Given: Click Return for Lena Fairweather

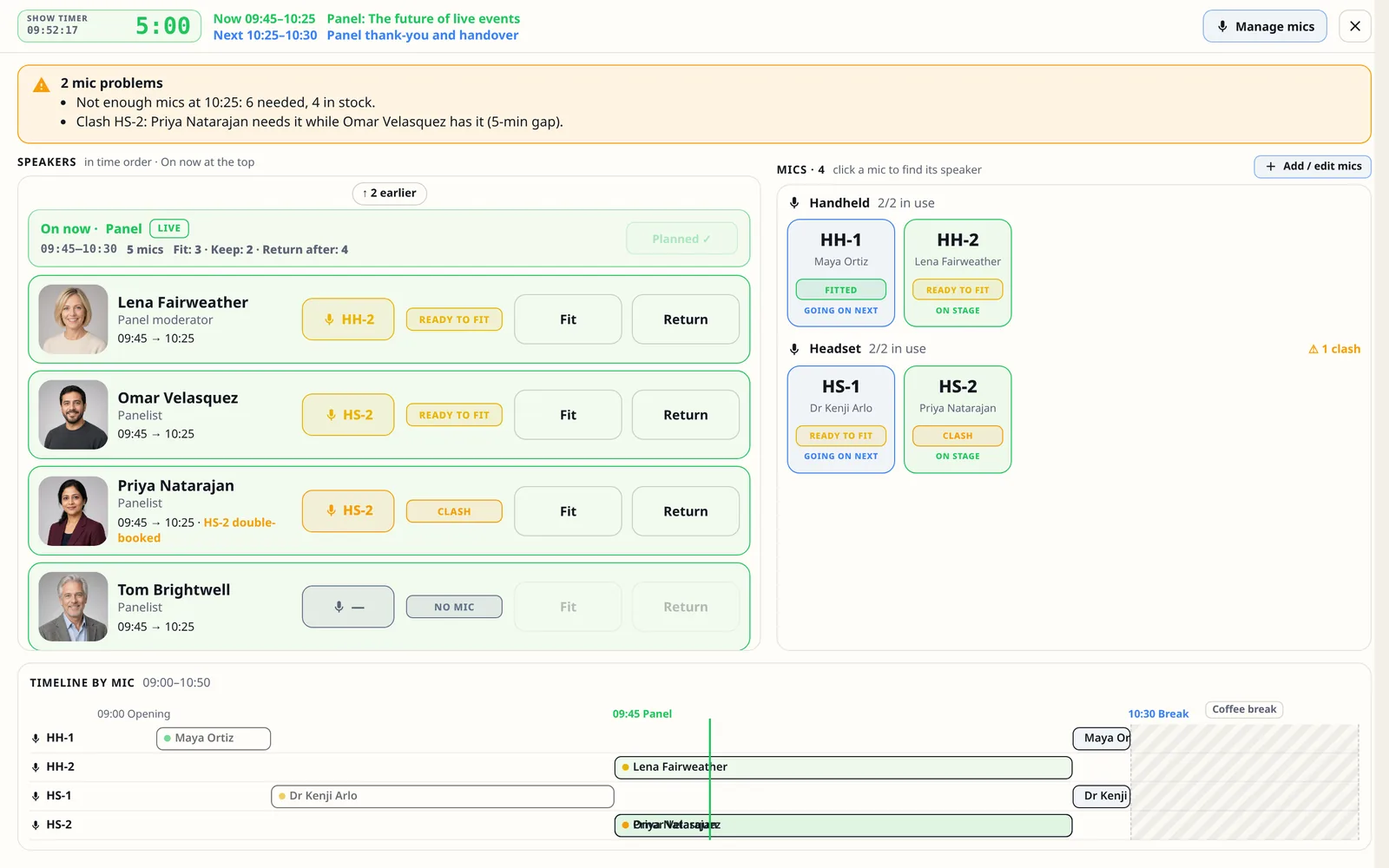Looking at the screenshot, I should point(686,319).
